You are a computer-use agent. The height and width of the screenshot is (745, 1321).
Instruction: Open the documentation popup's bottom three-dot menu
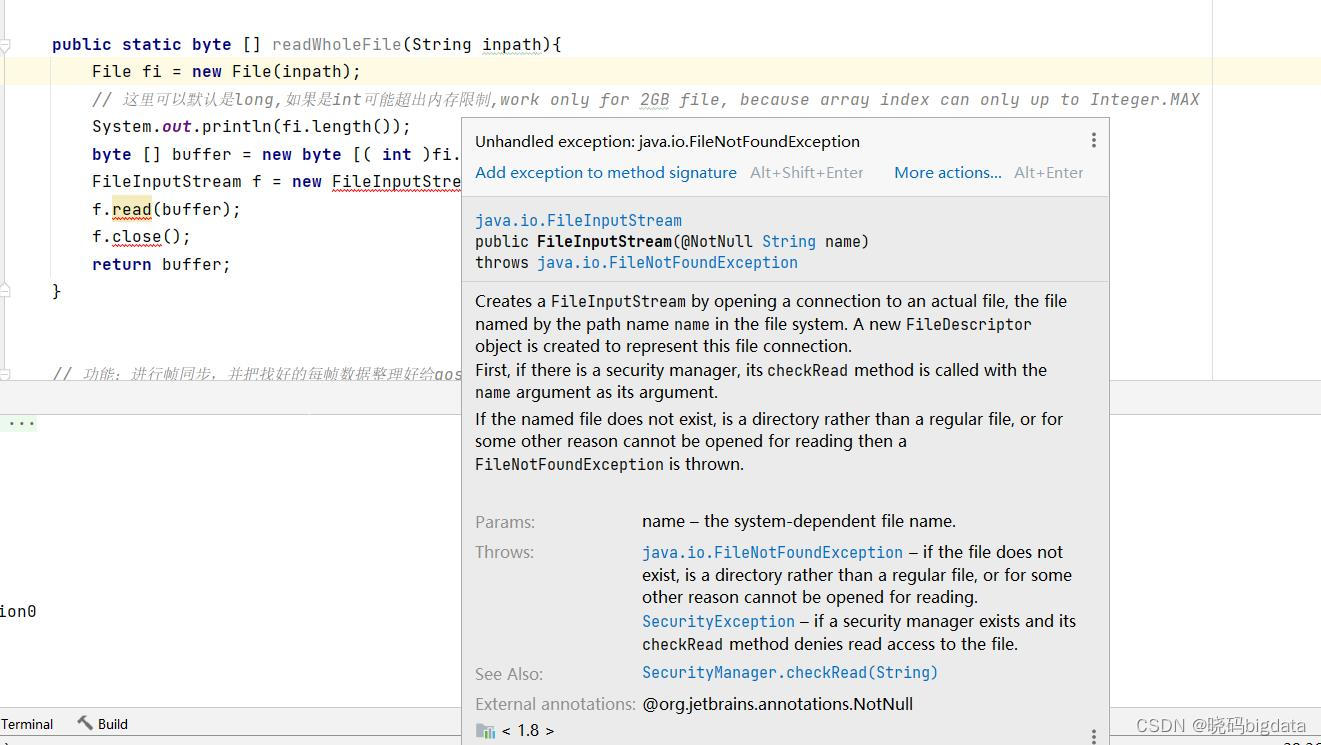point(1093,736)
